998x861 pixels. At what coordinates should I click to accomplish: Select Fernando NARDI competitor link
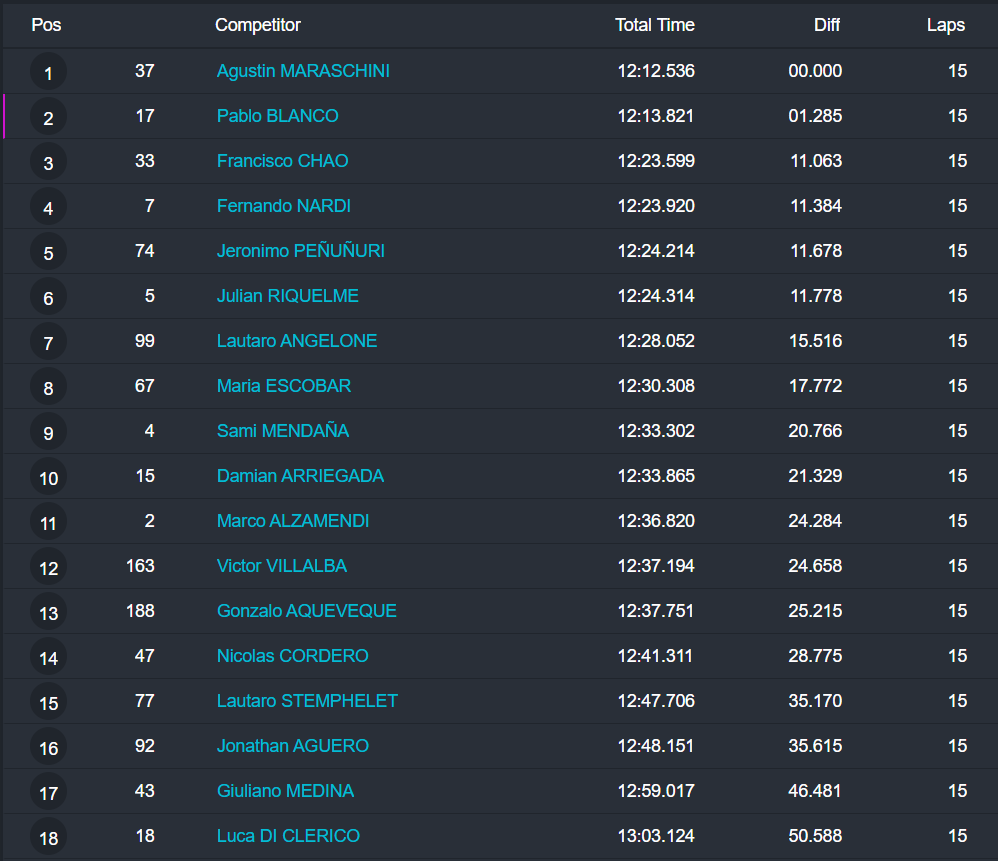click(x=283, y=206)
